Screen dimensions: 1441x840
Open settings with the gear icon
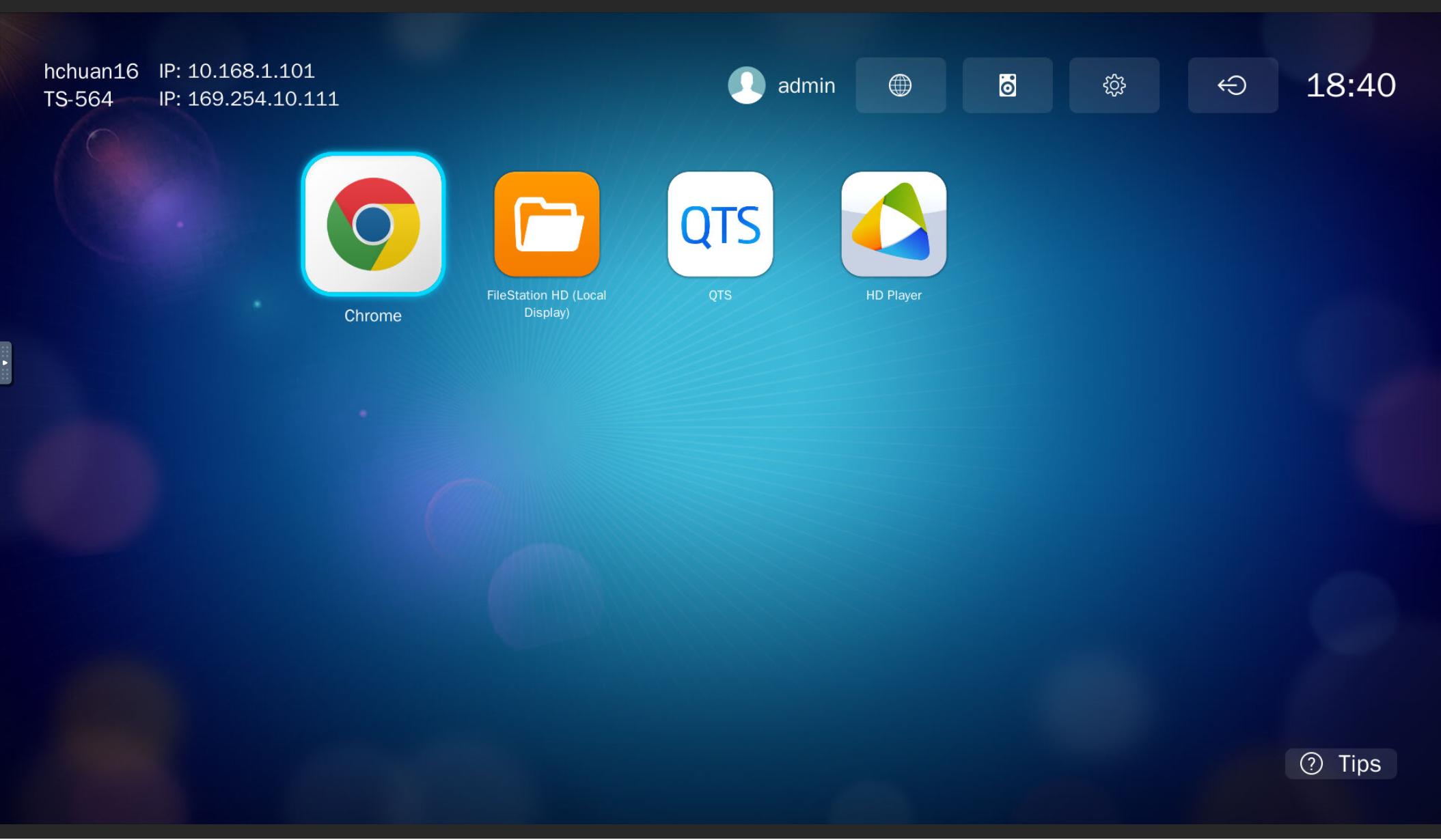pyautogui.click(x=1114, y=85)
